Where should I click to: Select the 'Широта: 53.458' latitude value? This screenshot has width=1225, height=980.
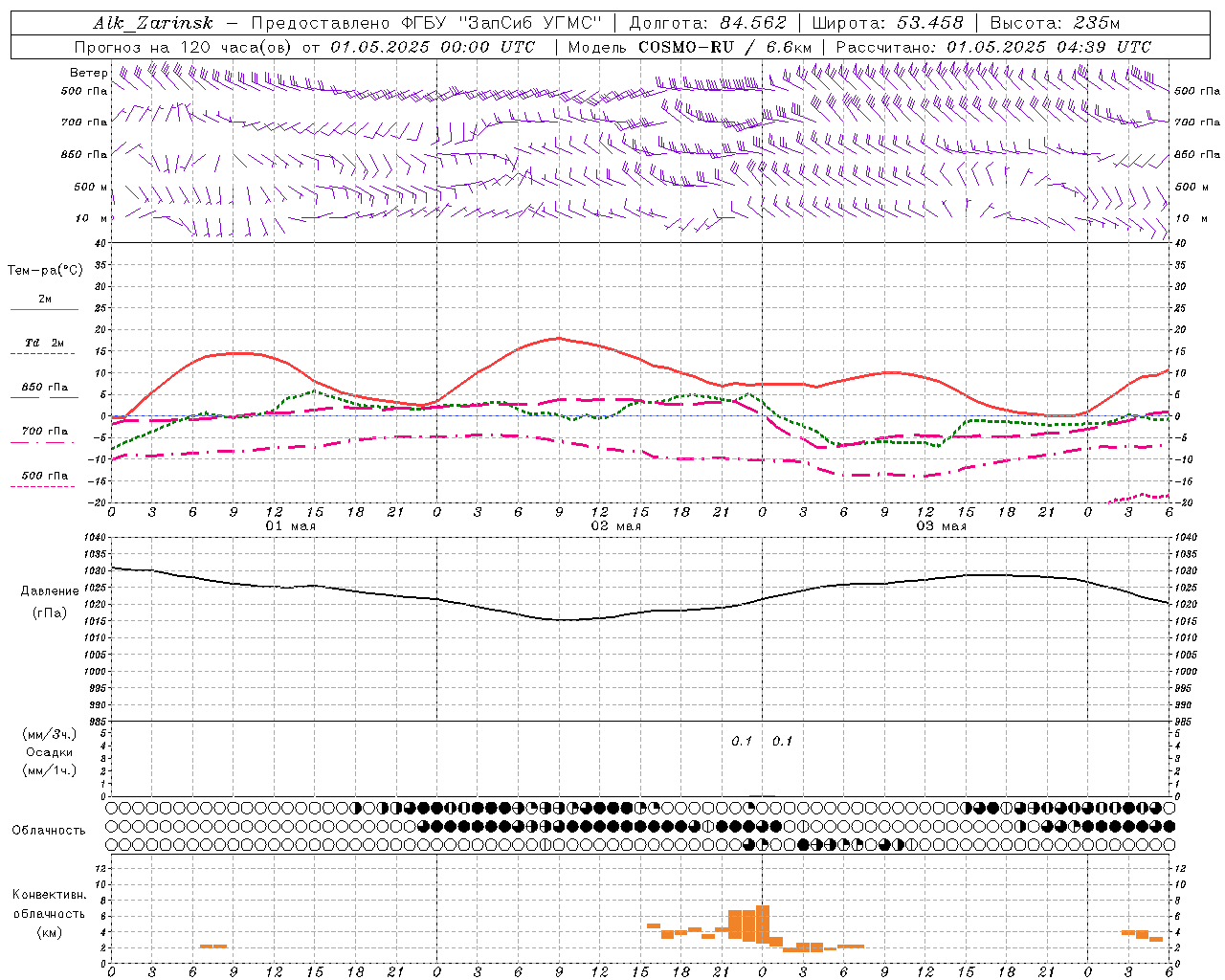click(x=887, y=24)
